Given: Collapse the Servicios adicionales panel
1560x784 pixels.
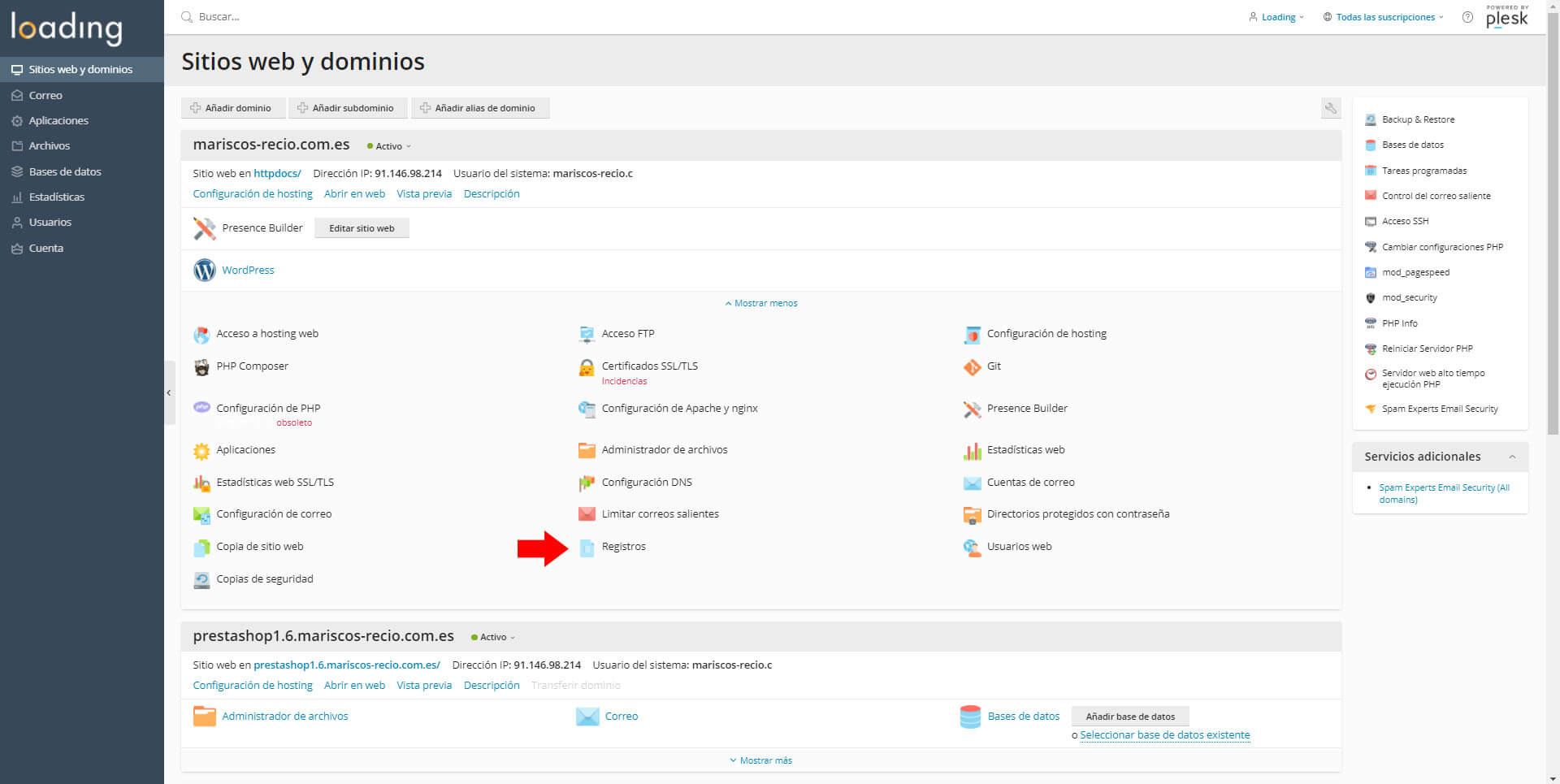Looking at the screenshot, I should 1511,457.
